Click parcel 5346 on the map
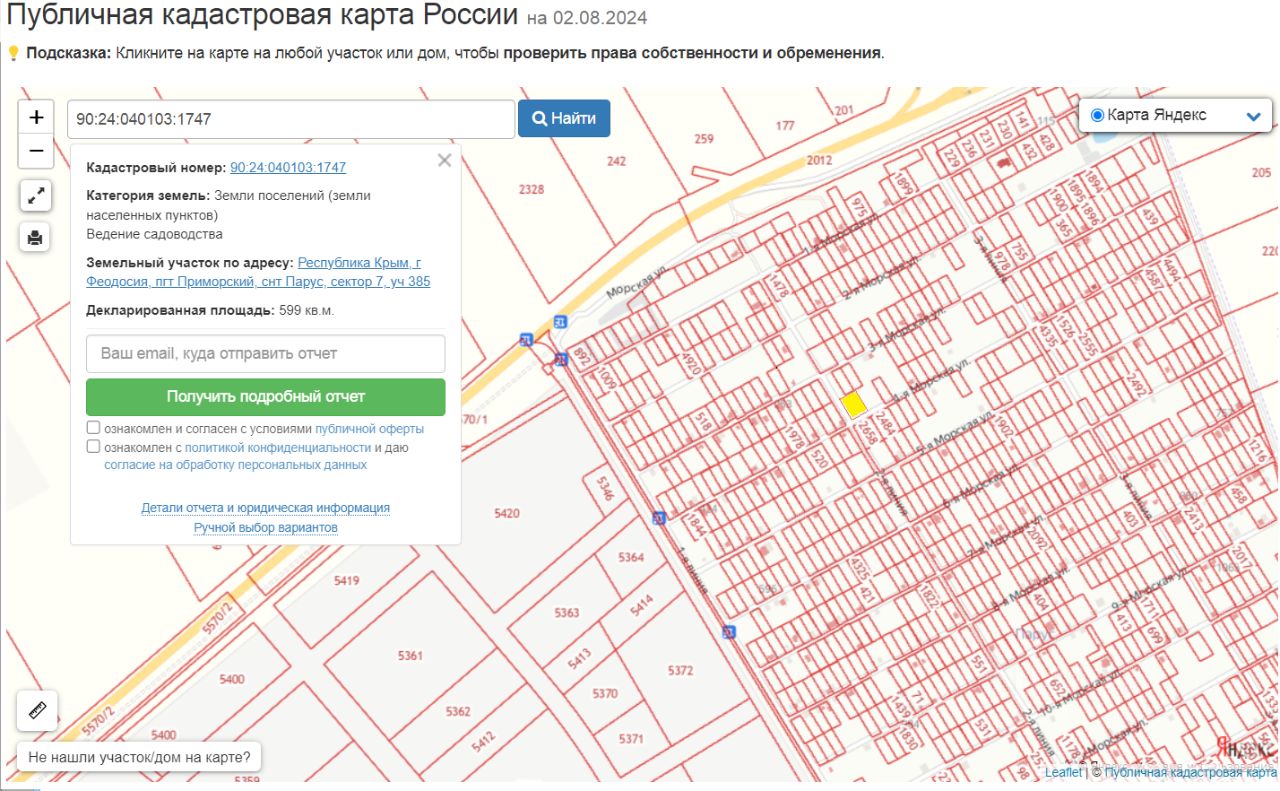This screenshot has height=791, width=1280. [603, 489]
